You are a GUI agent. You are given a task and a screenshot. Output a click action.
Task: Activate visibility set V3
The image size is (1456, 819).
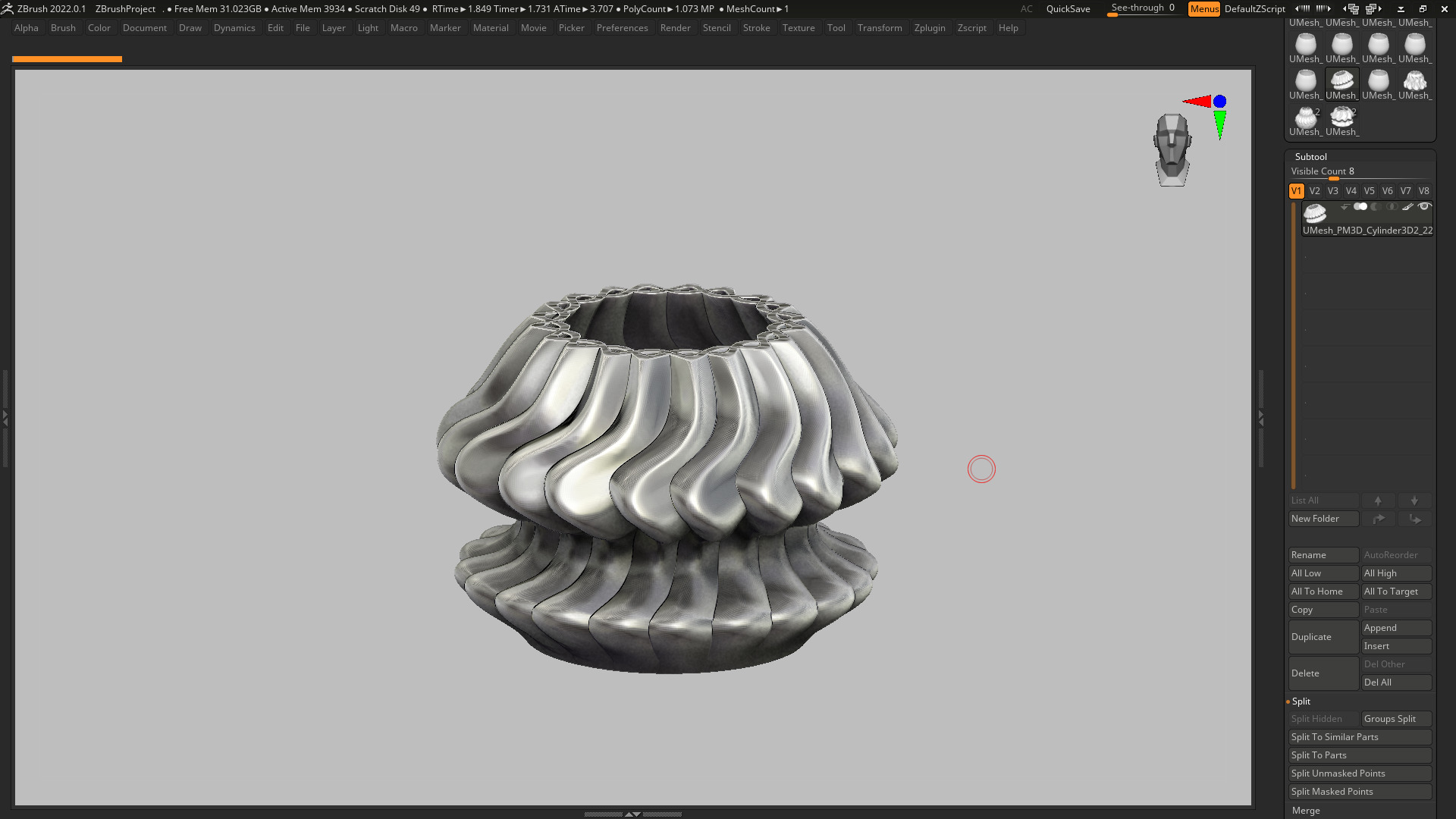pyautogui.click(x=1332, y=191)
